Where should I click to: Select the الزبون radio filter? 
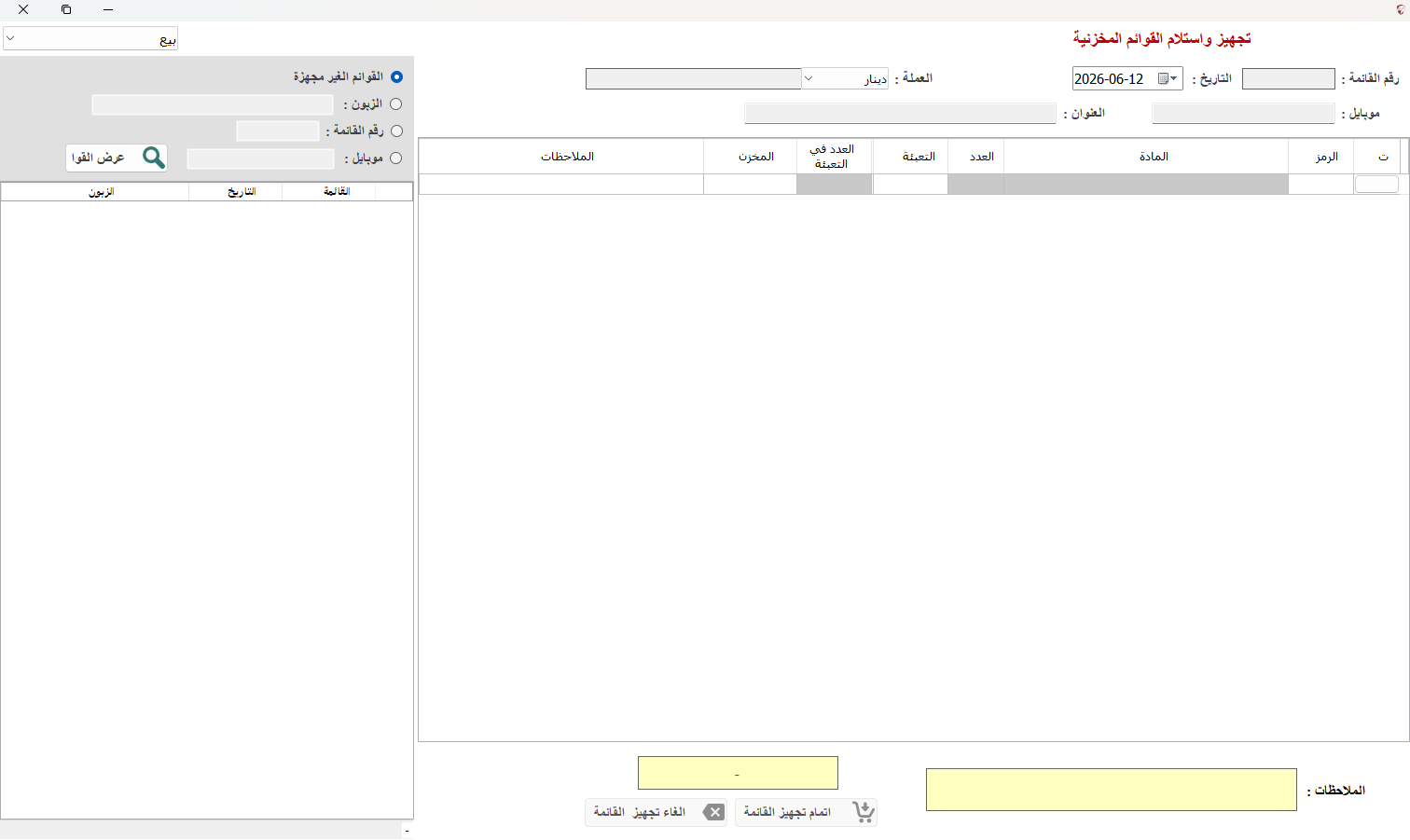[x=395, y=104]
